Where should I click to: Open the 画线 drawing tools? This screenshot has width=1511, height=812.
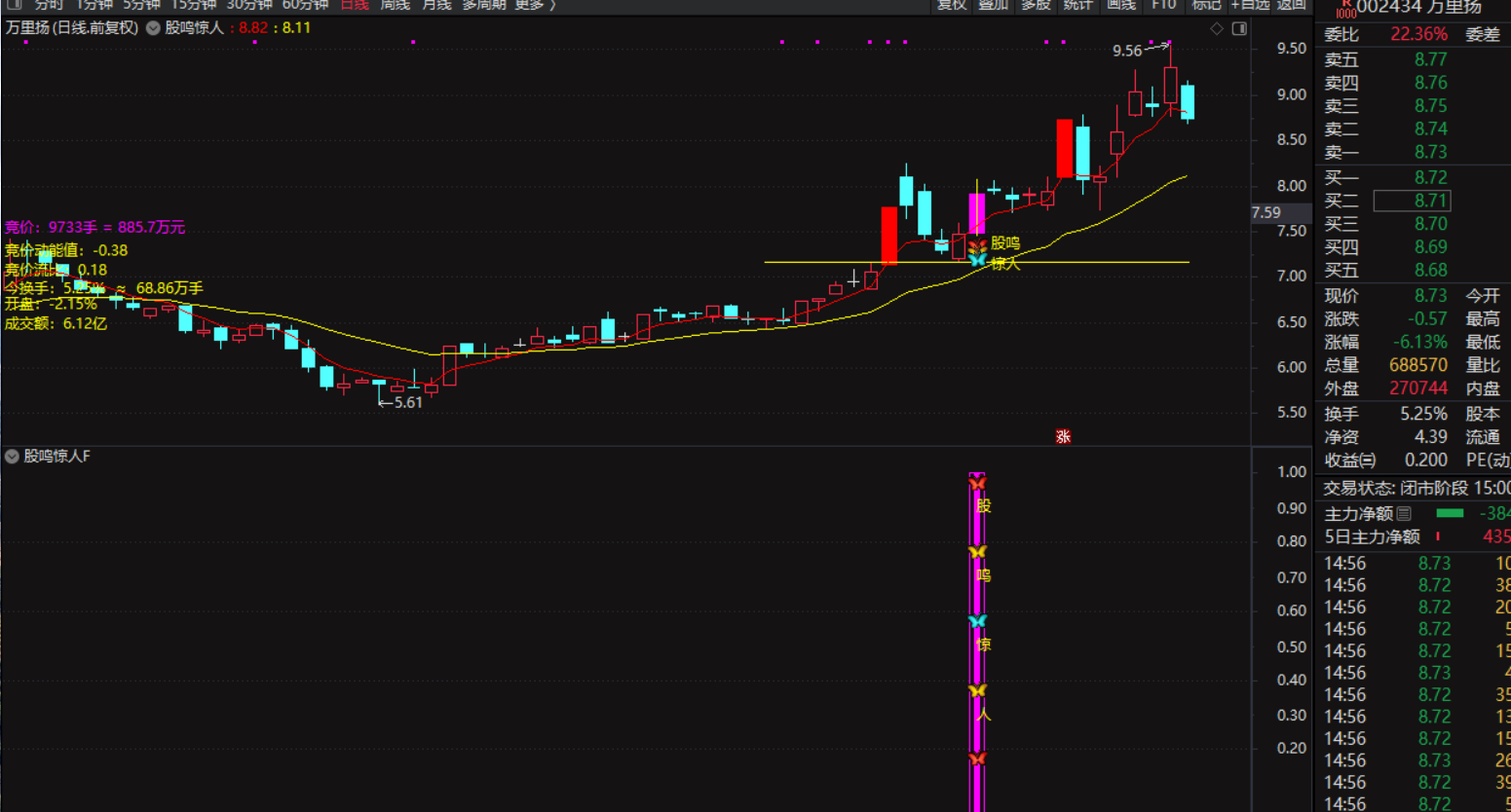tap(1121, 5)
